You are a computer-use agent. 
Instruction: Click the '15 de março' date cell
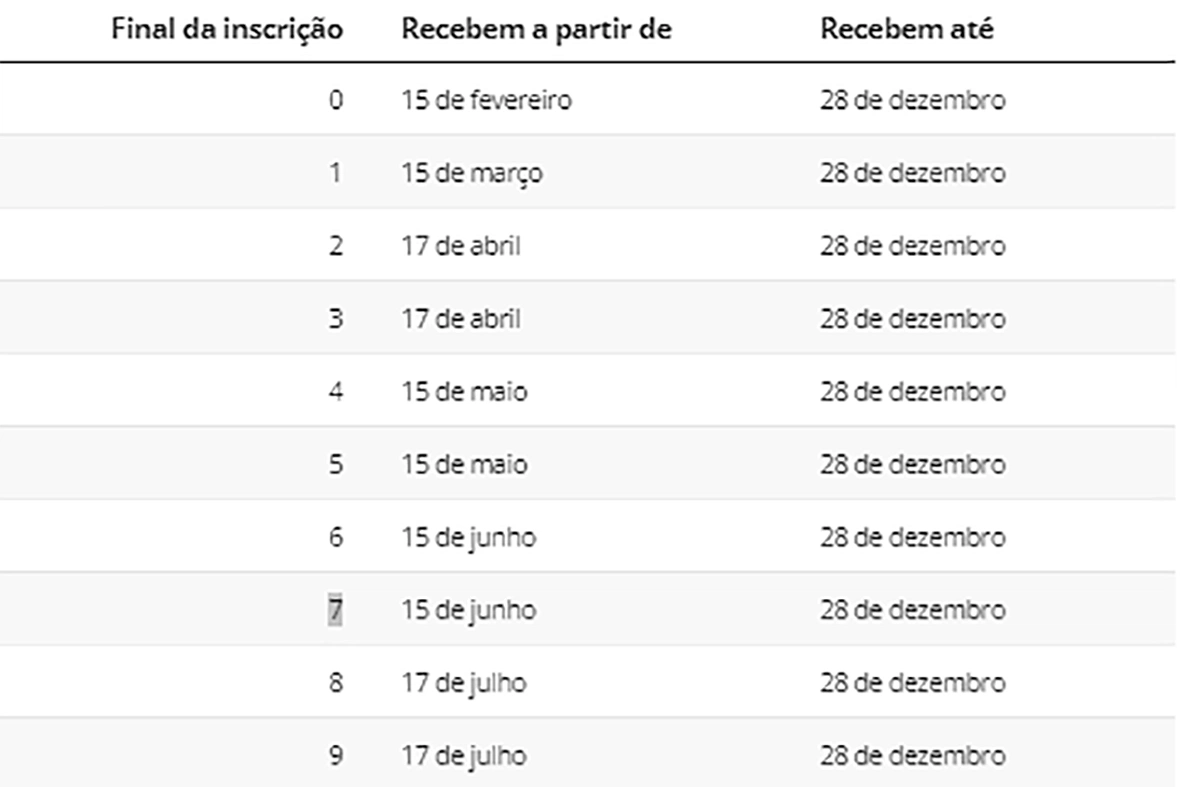pyautogui.click(x=472, y=174)
